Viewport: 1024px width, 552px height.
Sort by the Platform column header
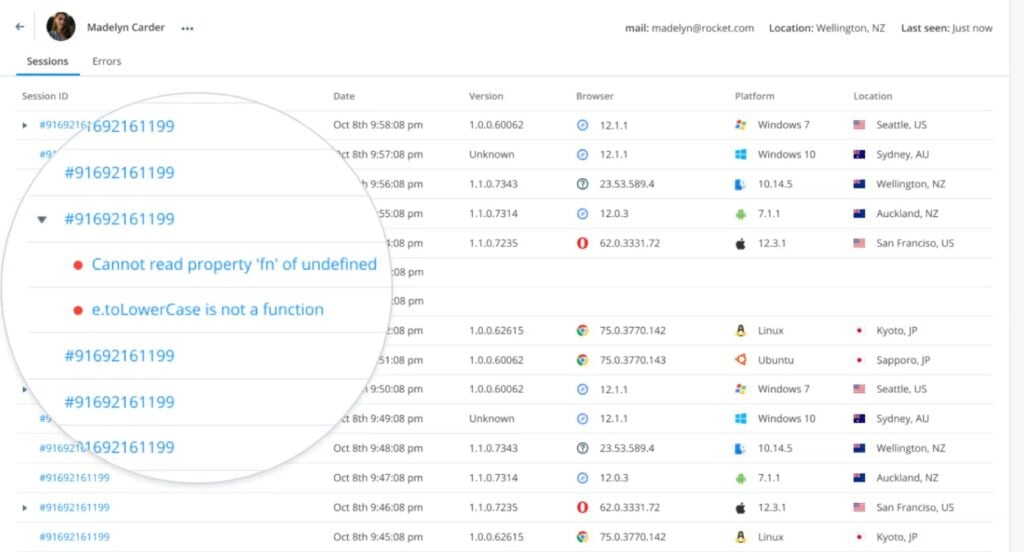754,96
